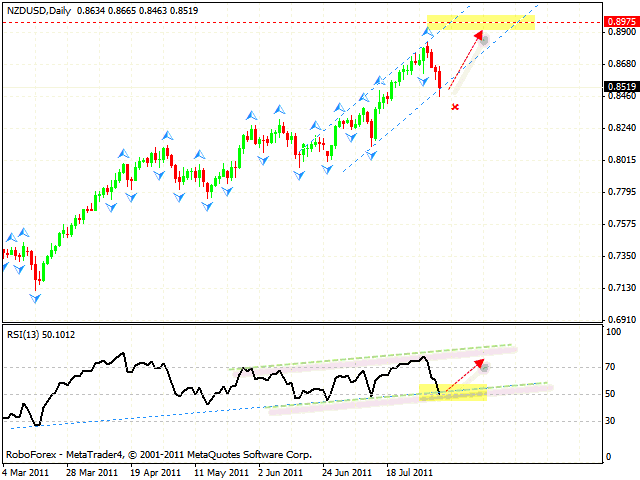The height and width of the screenshot is (480, 640).
Task: Click the red arrowhead in the RSI panel
Action: (482, 363)
